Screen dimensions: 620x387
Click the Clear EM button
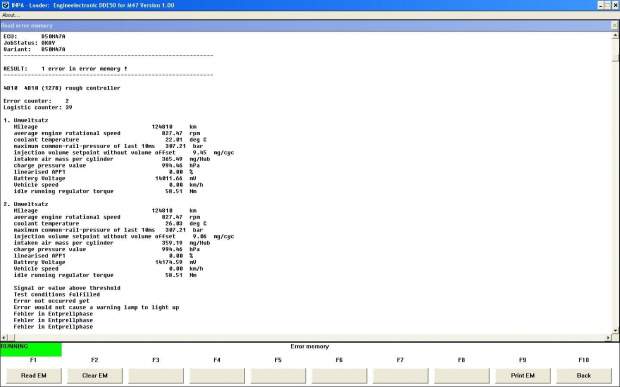point(95,376)
